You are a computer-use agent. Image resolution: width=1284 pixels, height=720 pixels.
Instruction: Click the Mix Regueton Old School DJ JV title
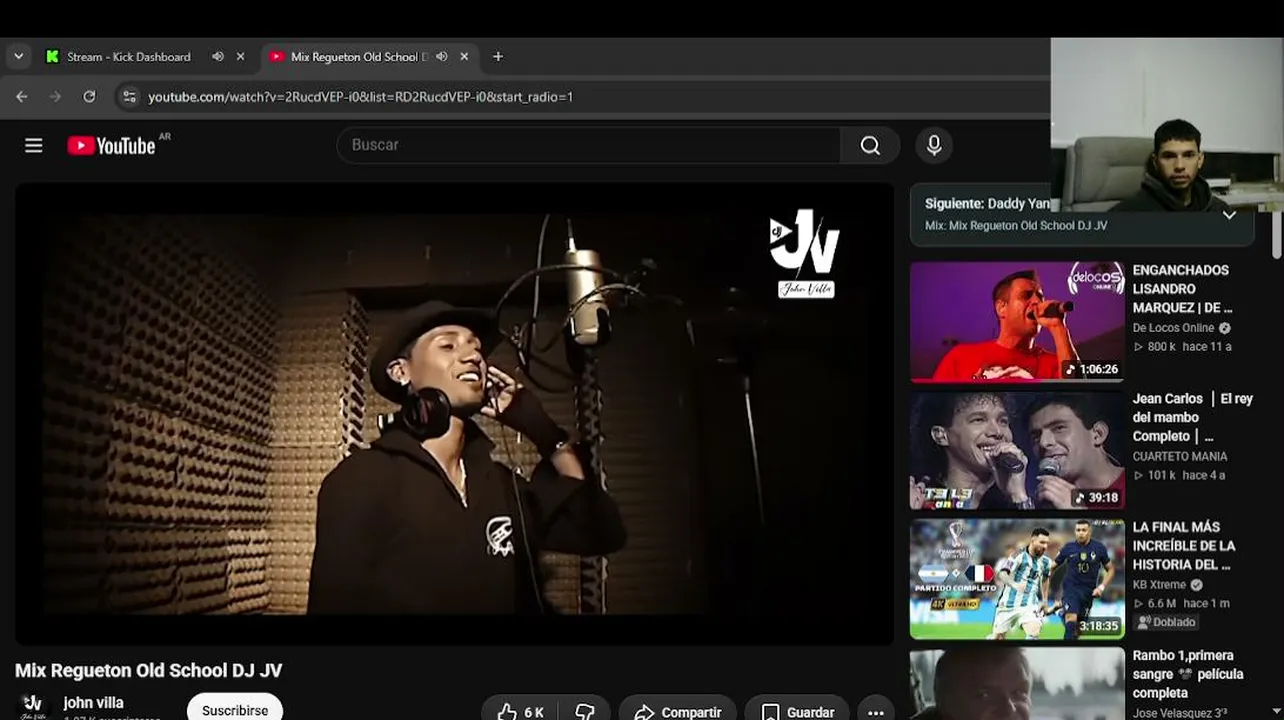[149, 671]
